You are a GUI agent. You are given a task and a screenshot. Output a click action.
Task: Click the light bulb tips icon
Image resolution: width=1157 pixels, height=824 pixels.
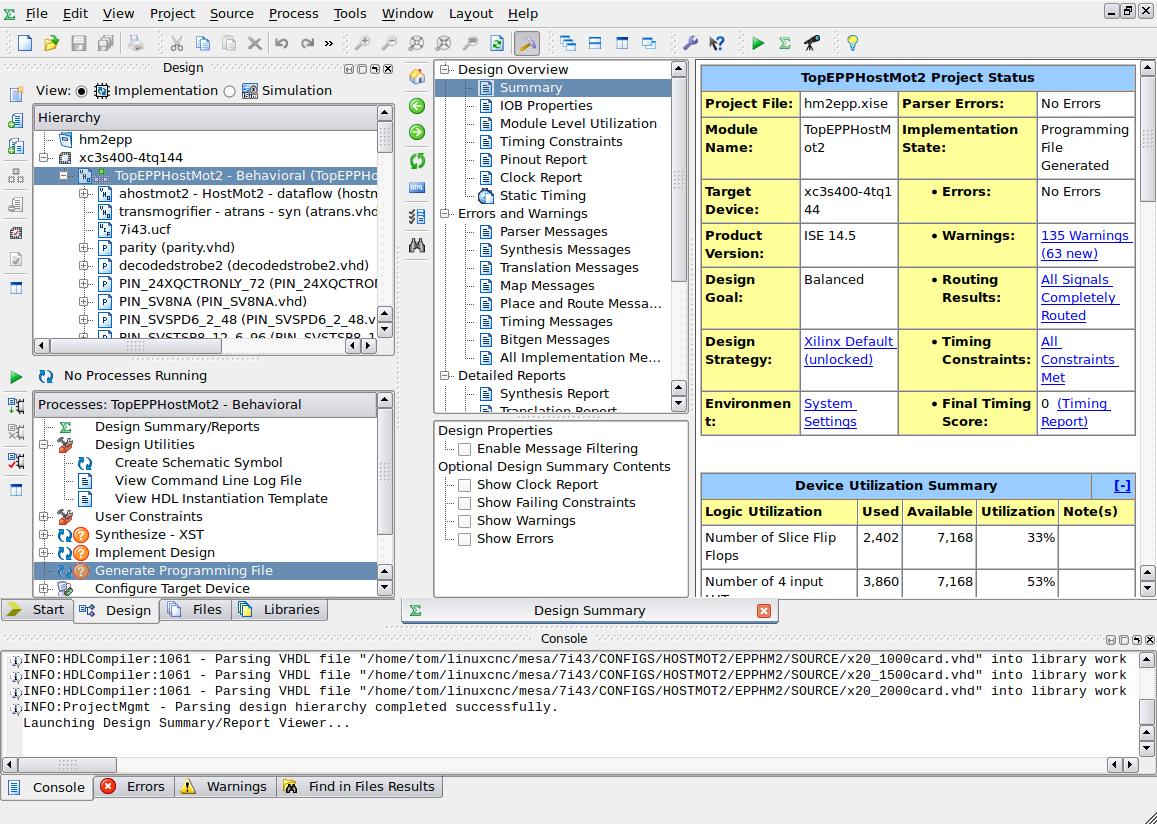pos(852,43)
